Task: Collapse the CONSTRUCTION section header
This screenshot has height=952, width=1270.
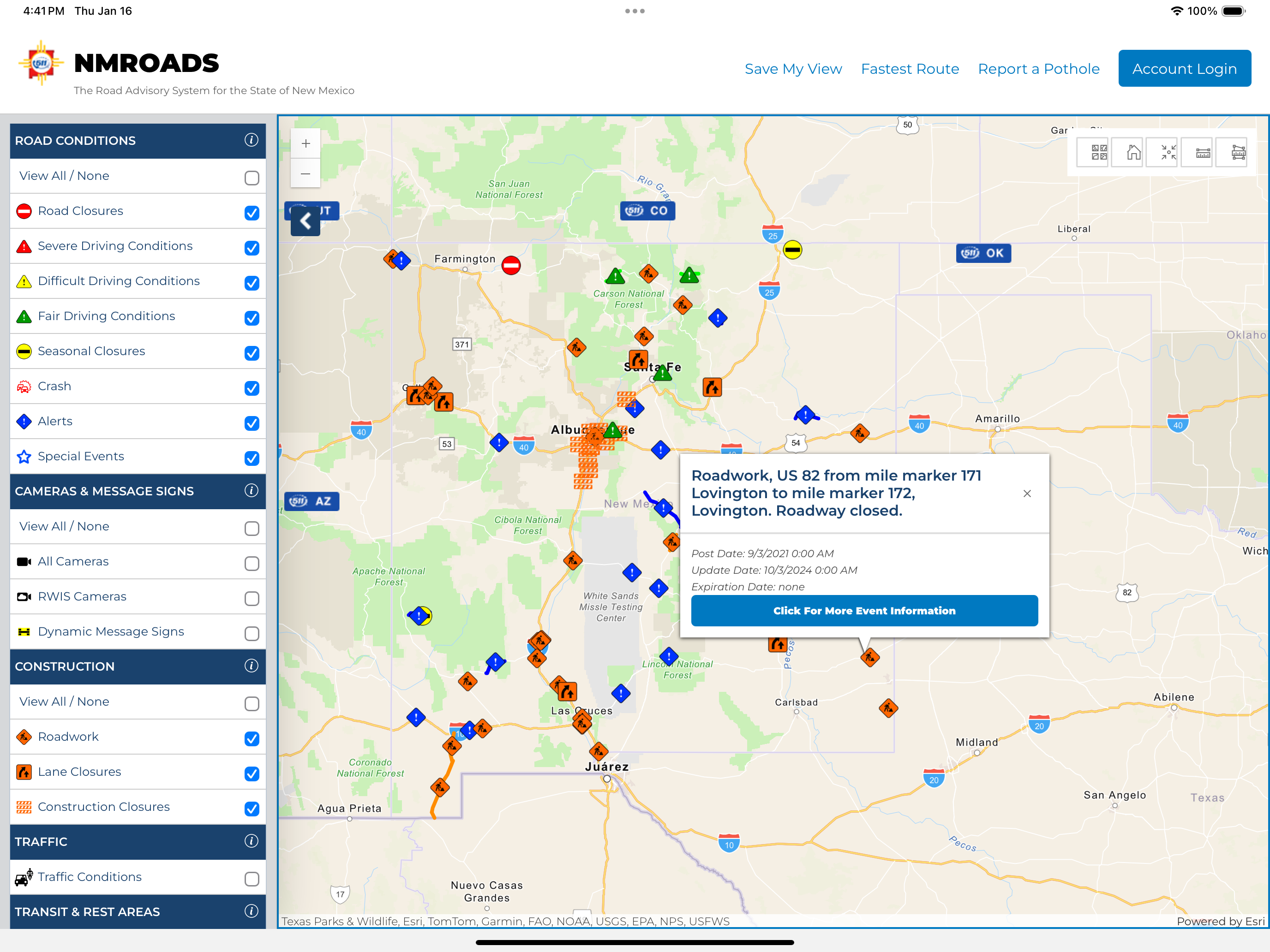Action: click(138, 666)
